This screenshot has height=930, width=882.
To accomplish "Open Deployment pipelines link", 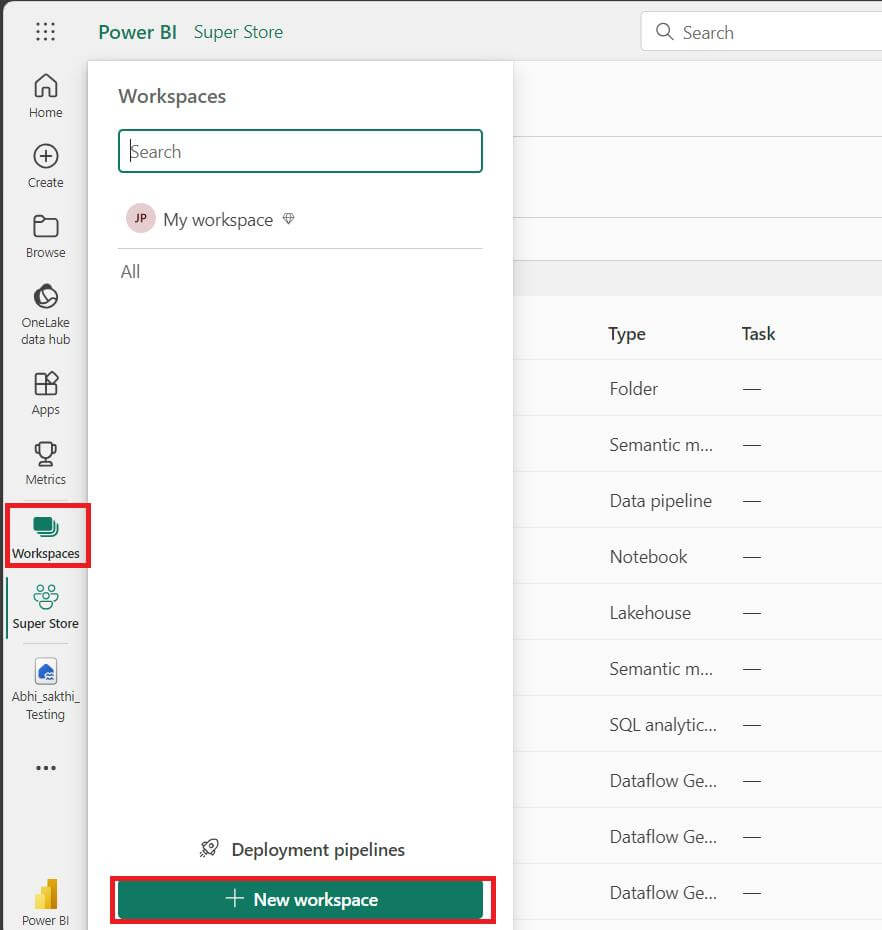I will point(318,849).
